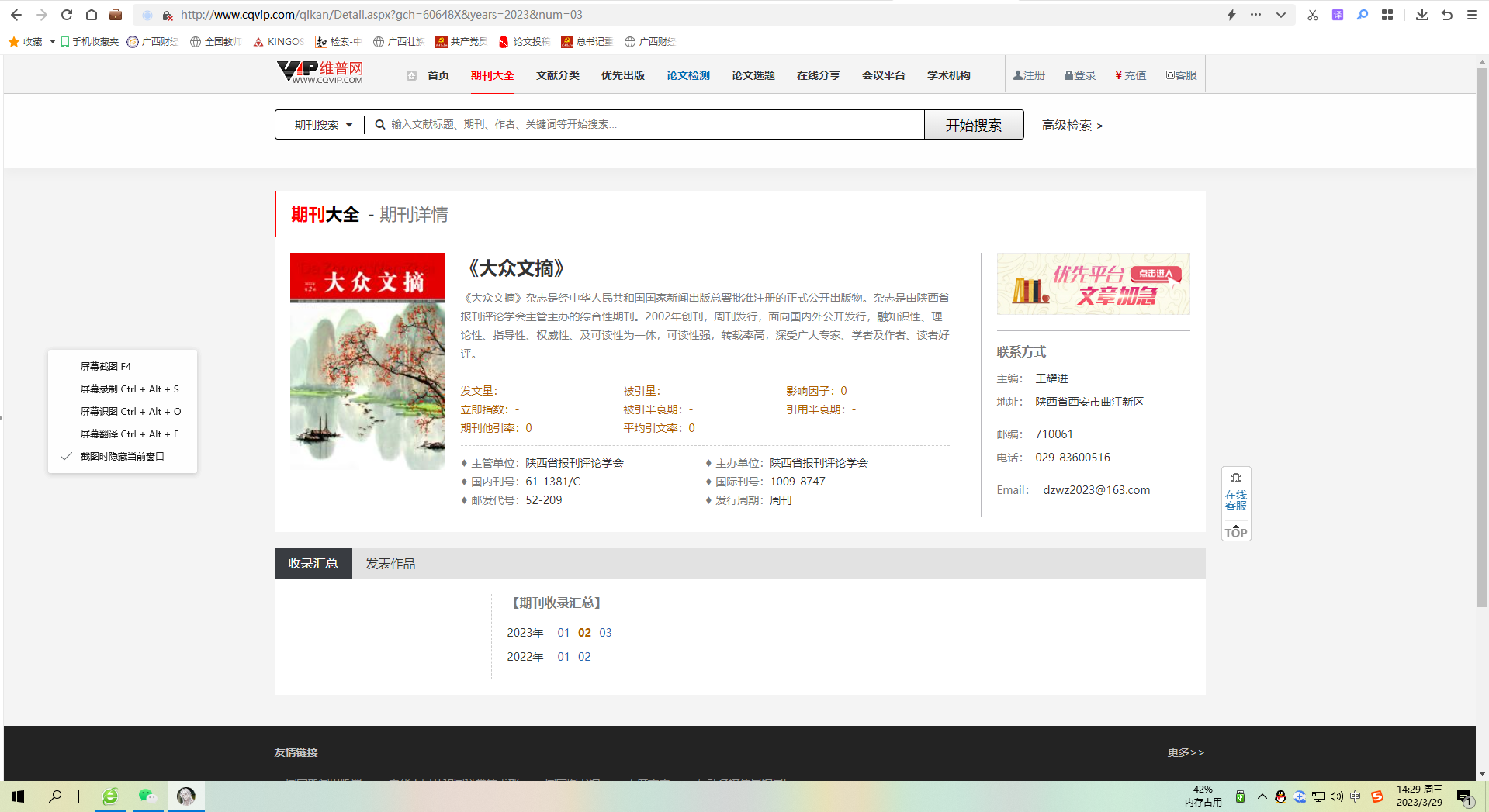Open WeChat from the taskbar

pos(147,796)
